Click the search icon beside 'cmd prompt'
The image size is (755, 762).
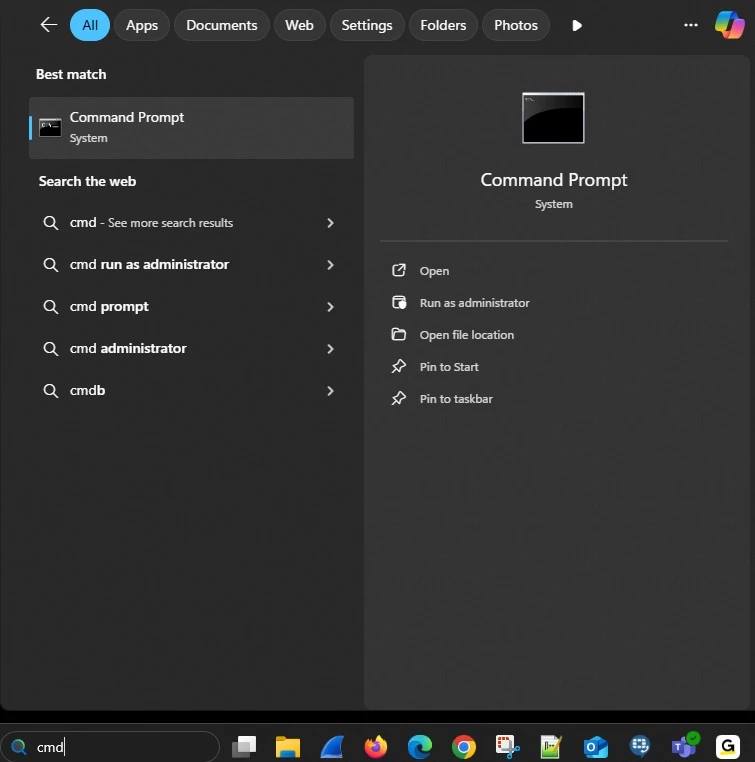51,307
